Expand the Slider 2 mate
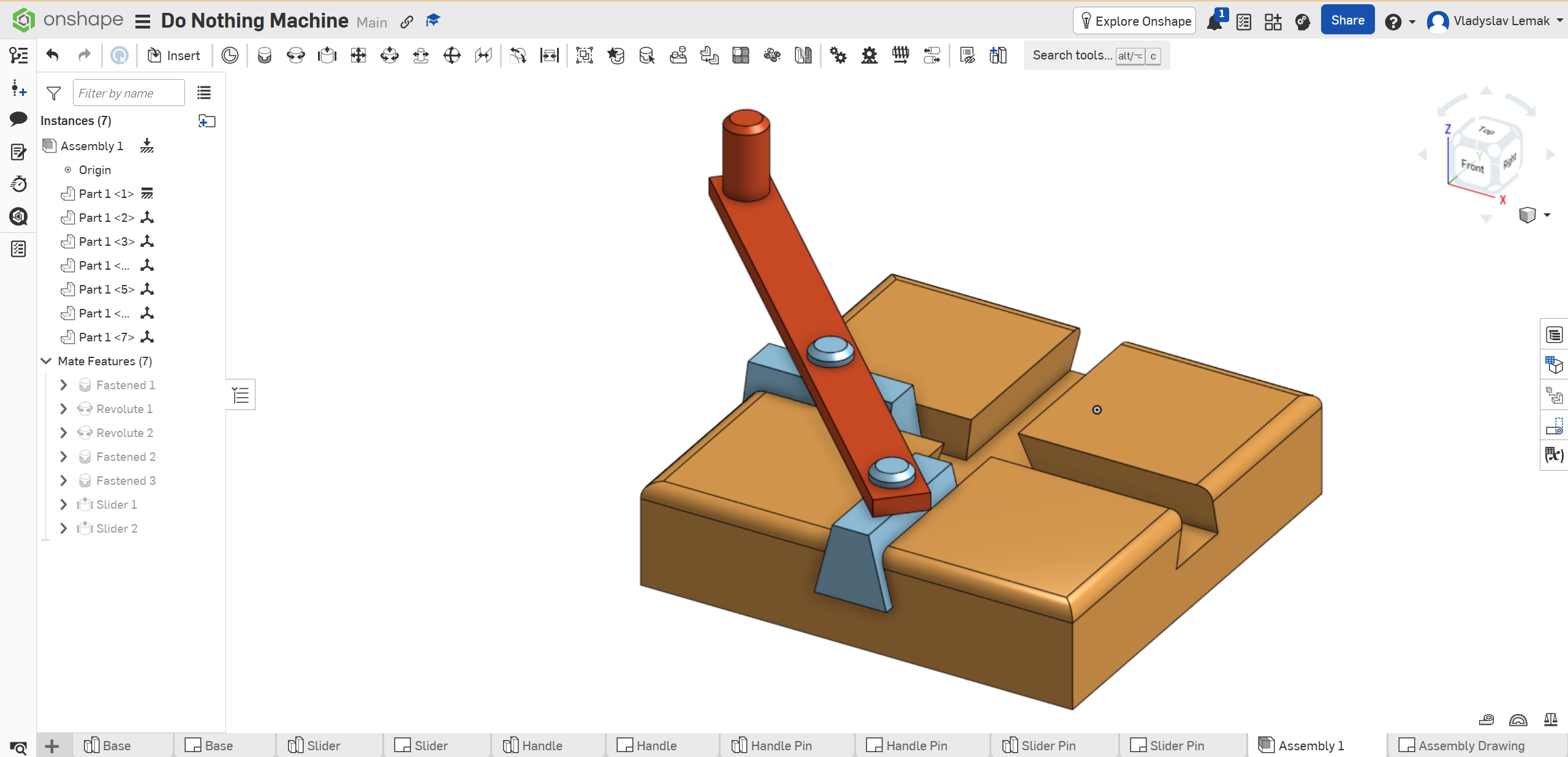Image resolution: width=1568 pixels, height=757 pixels. (64, 528)
